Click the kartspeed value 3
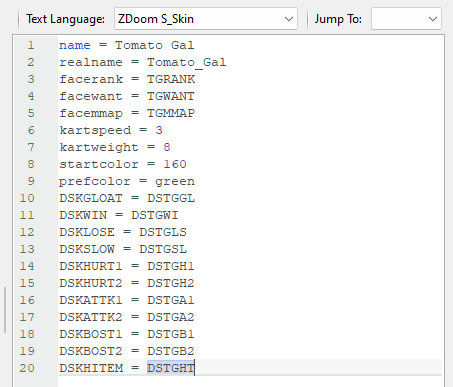This screenshot has height=387, width=453. click(x=159, y=130)
